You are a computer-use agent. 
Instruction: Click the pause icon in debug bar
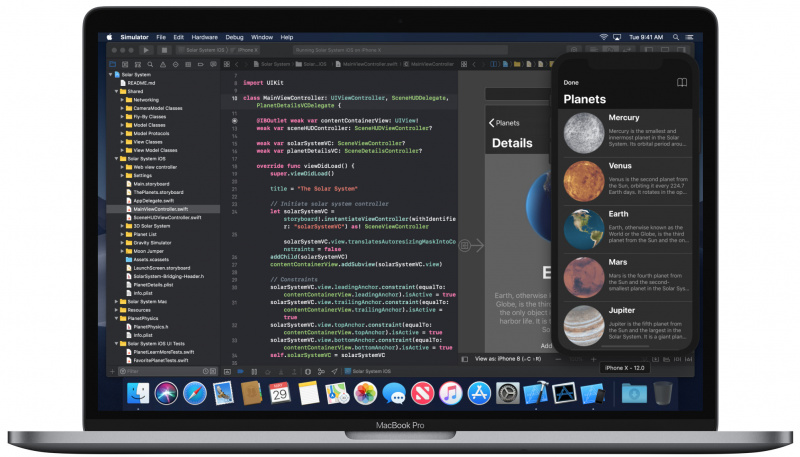point(254,371)
